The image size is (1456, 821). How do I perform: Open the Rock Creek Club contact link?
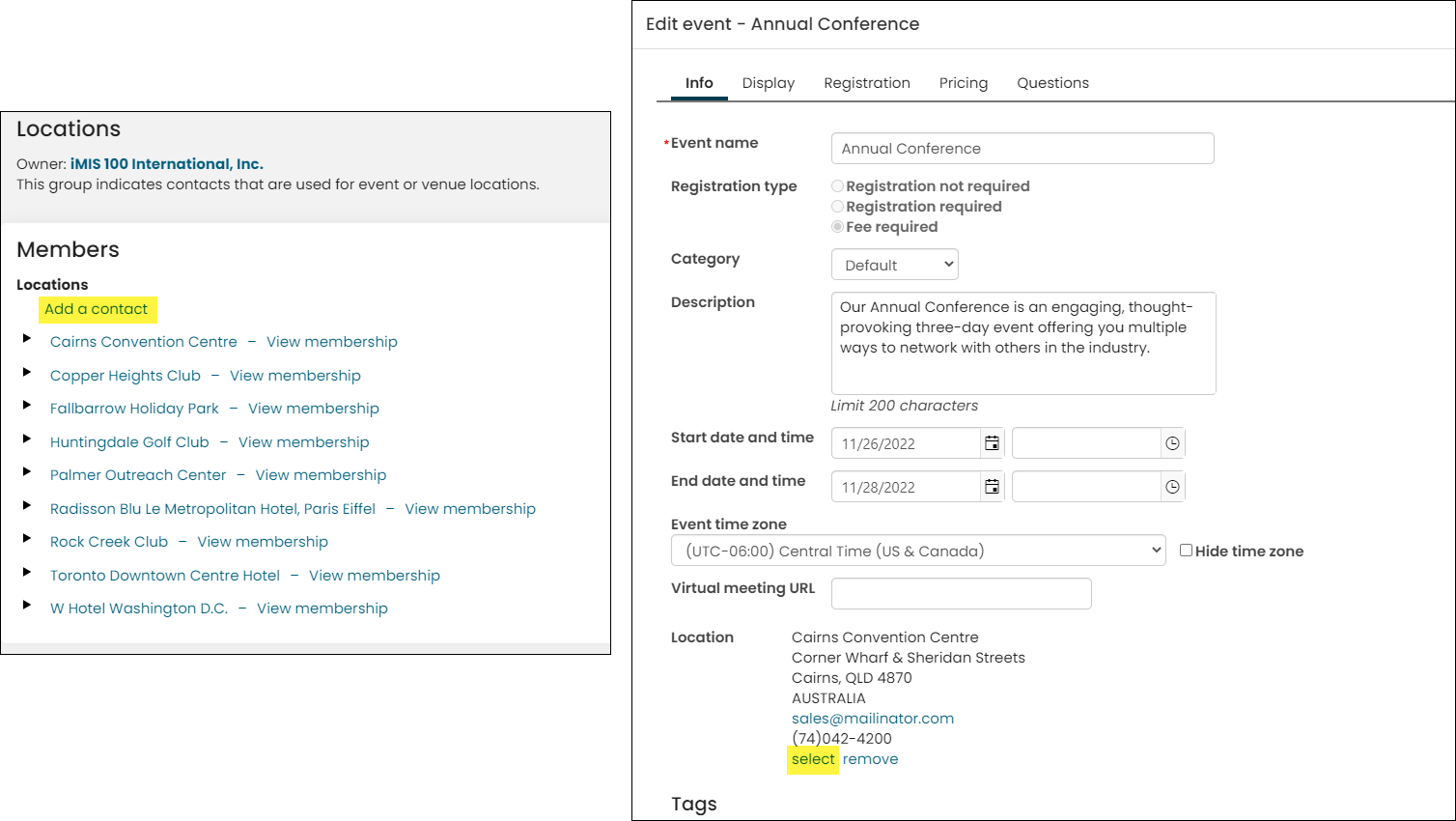click(x=109, y=542)
